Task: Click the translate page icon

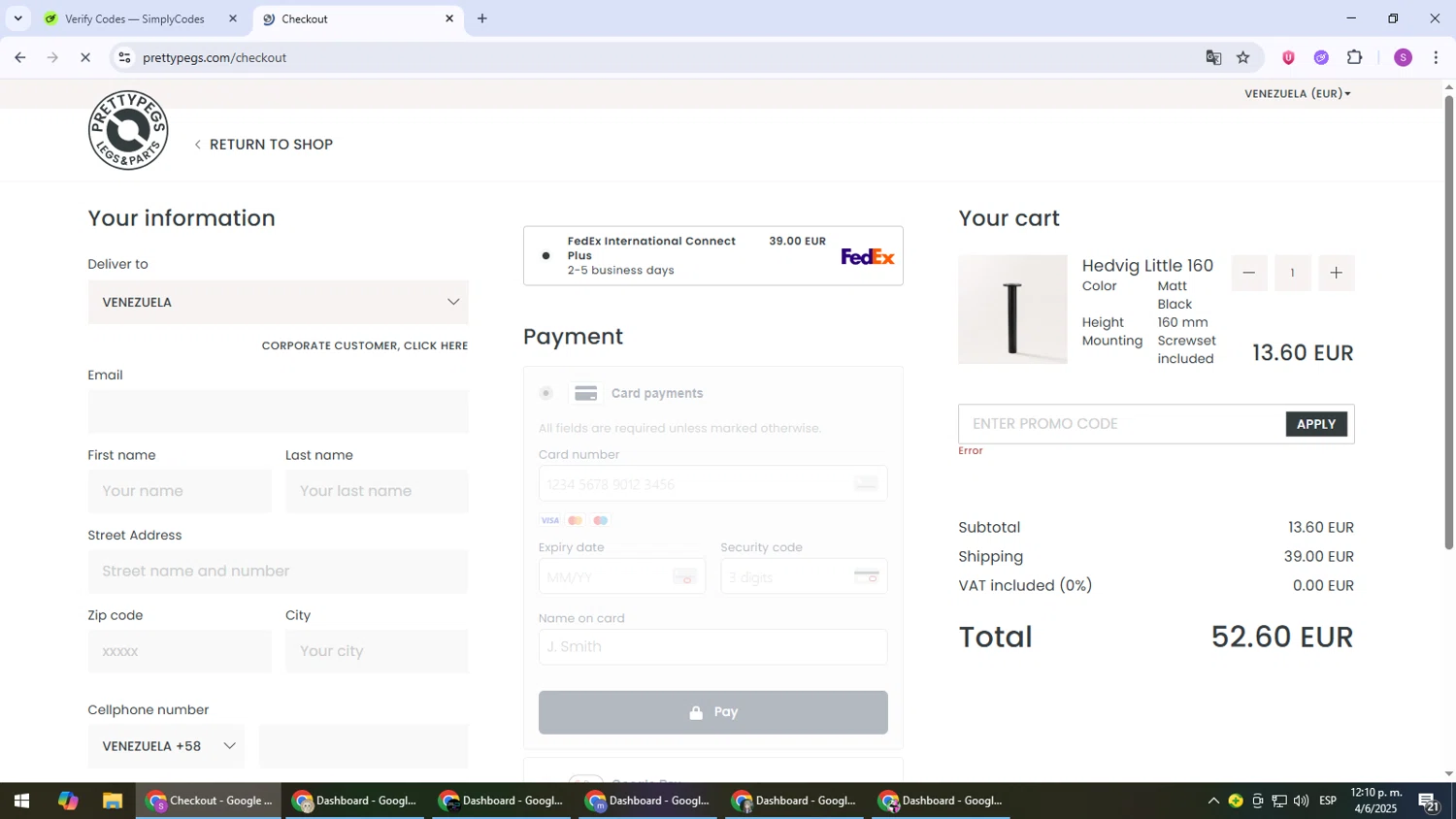Action: click(1213, 57)
